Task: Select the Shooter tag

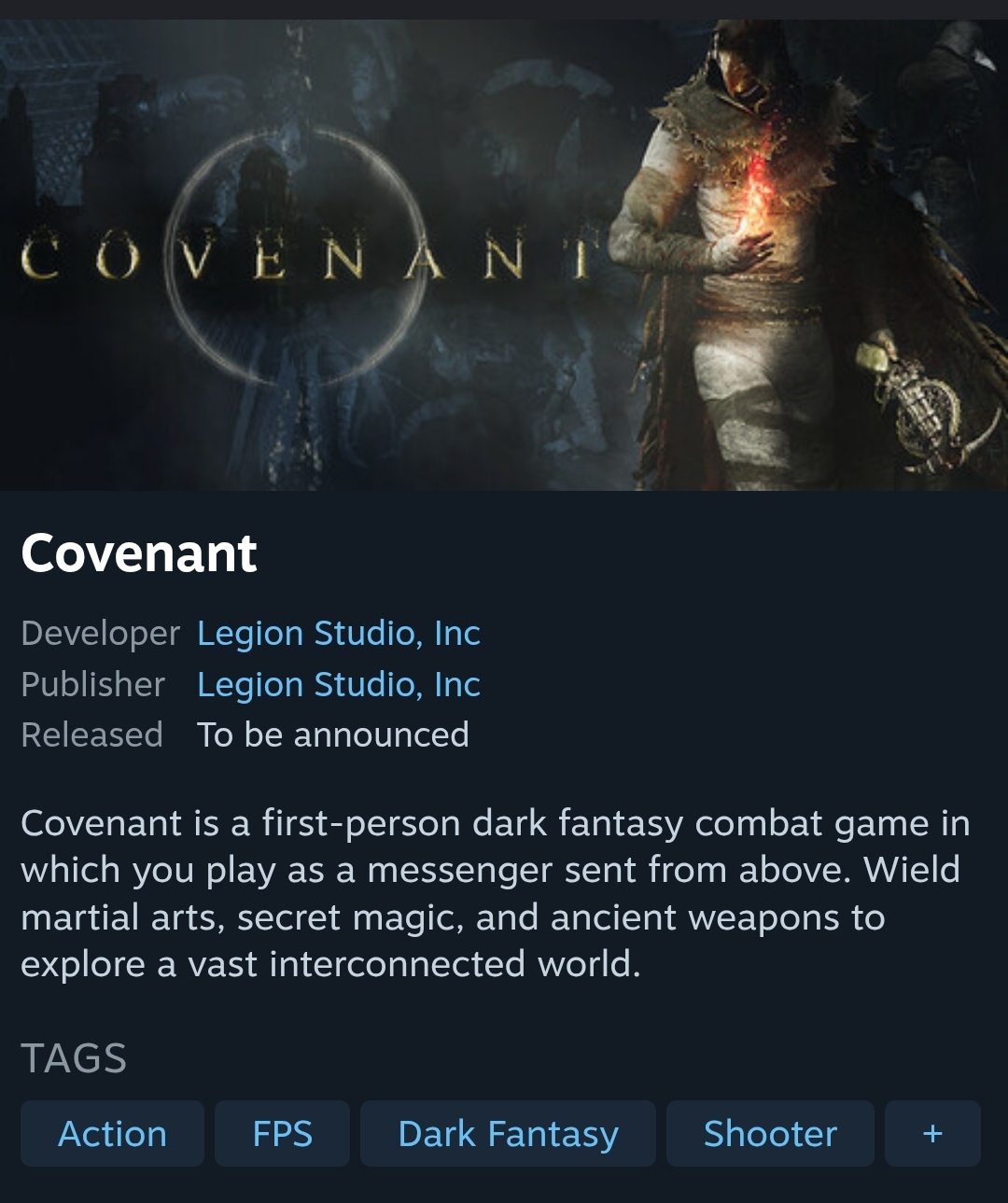Action: (x=770, y=1134)
